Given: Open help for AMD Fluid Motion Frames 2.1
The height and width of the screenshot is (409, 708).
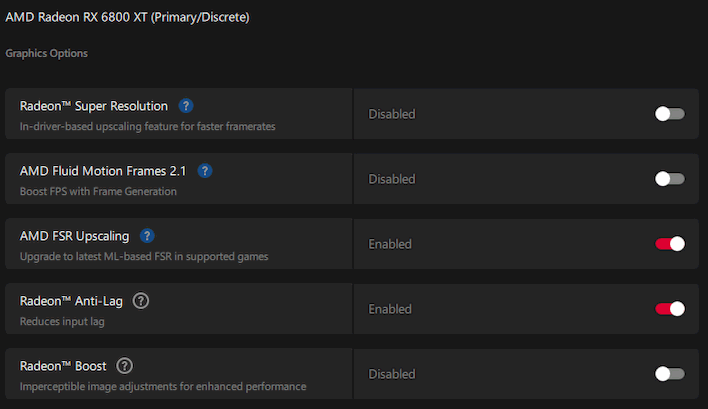Looking at the screenshot, I should 205,171.
